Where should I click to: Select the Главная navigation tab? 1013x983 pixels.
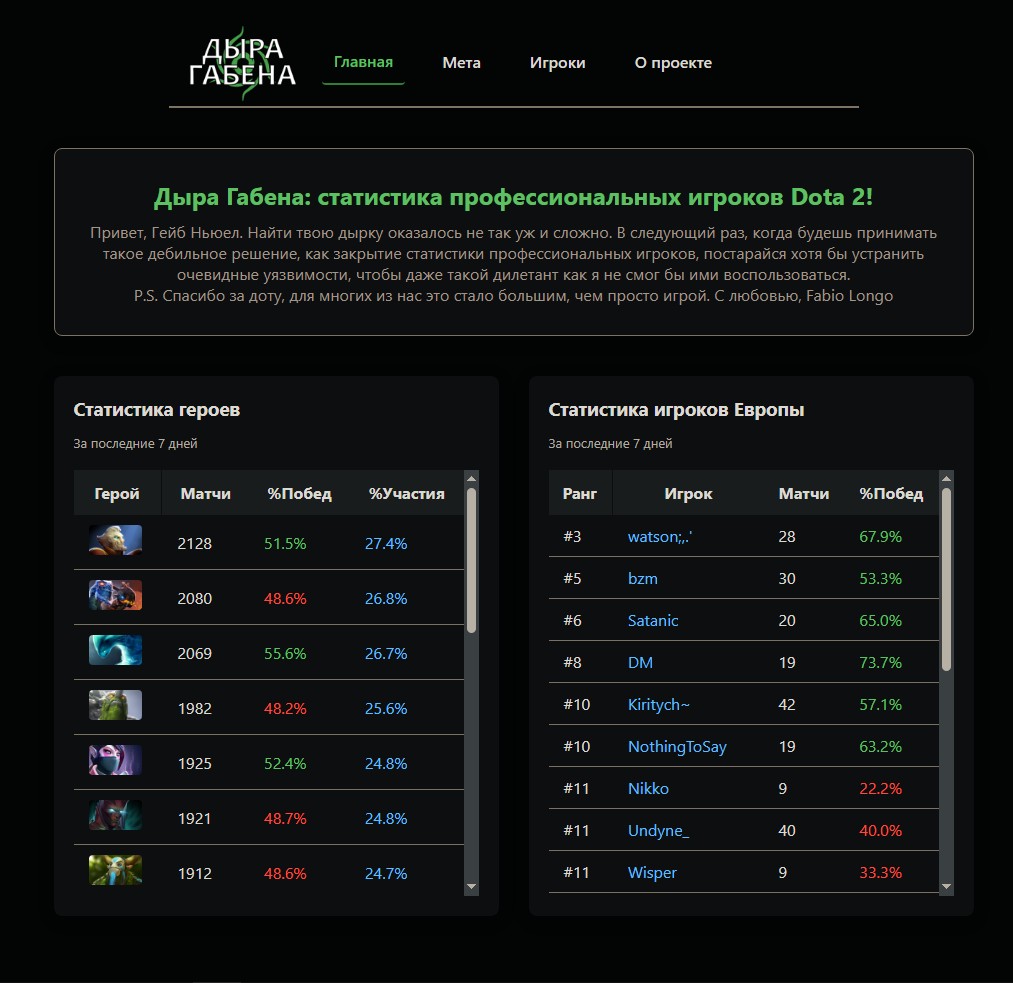[363, 63]
